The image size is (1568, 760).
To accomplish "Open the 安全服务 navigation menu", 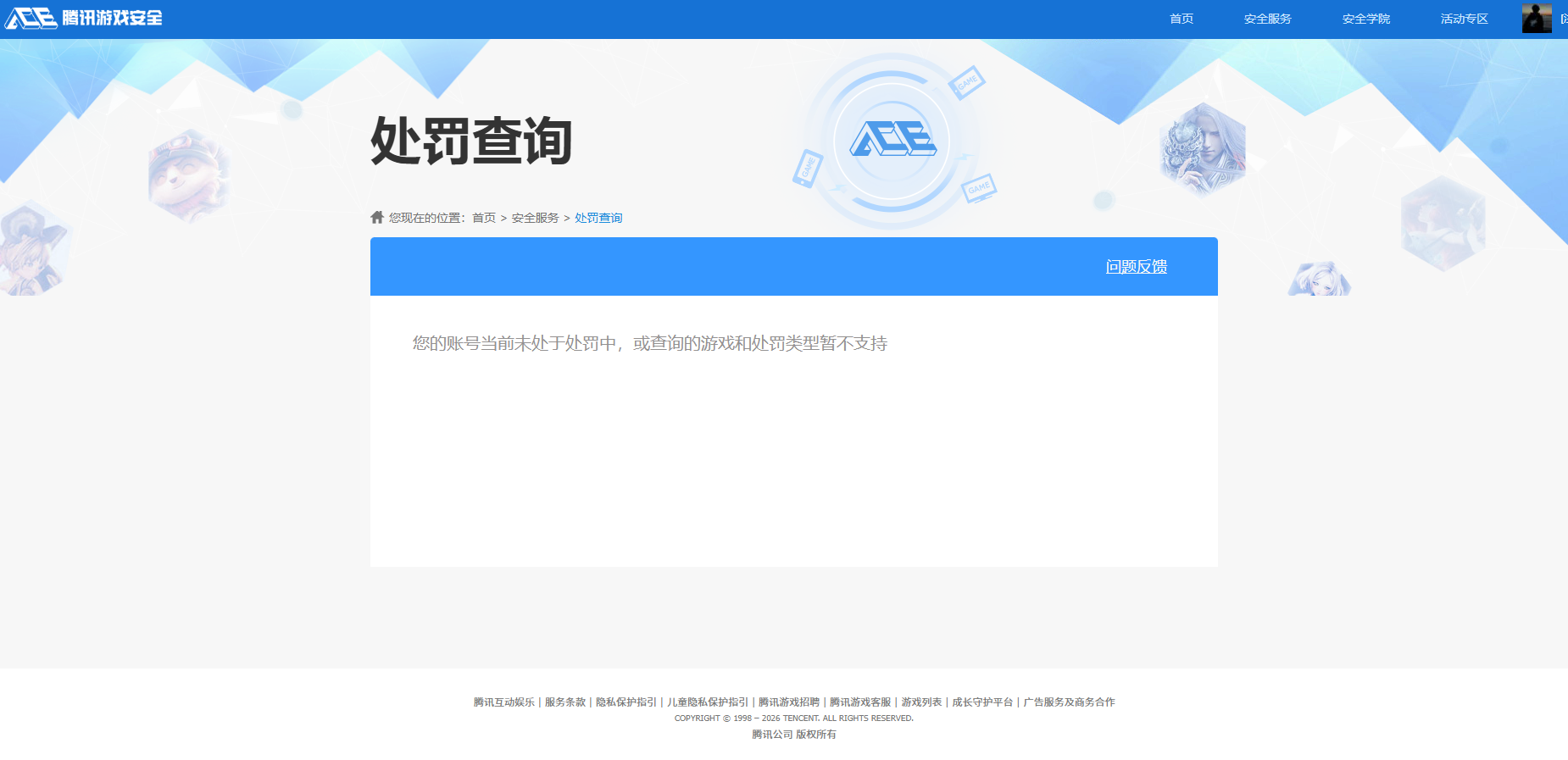I will [1268, 19].
